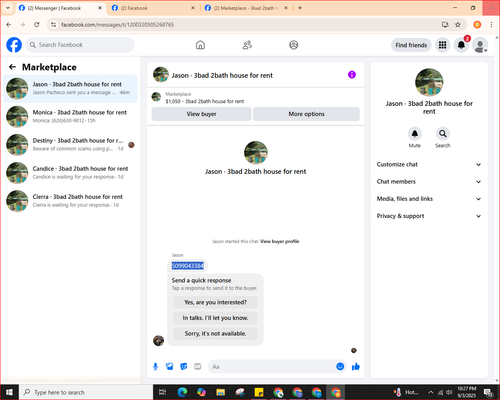Open Jason conversation in the chat list
This screenshot has width=500, height=400.
[x=70, y=89]
